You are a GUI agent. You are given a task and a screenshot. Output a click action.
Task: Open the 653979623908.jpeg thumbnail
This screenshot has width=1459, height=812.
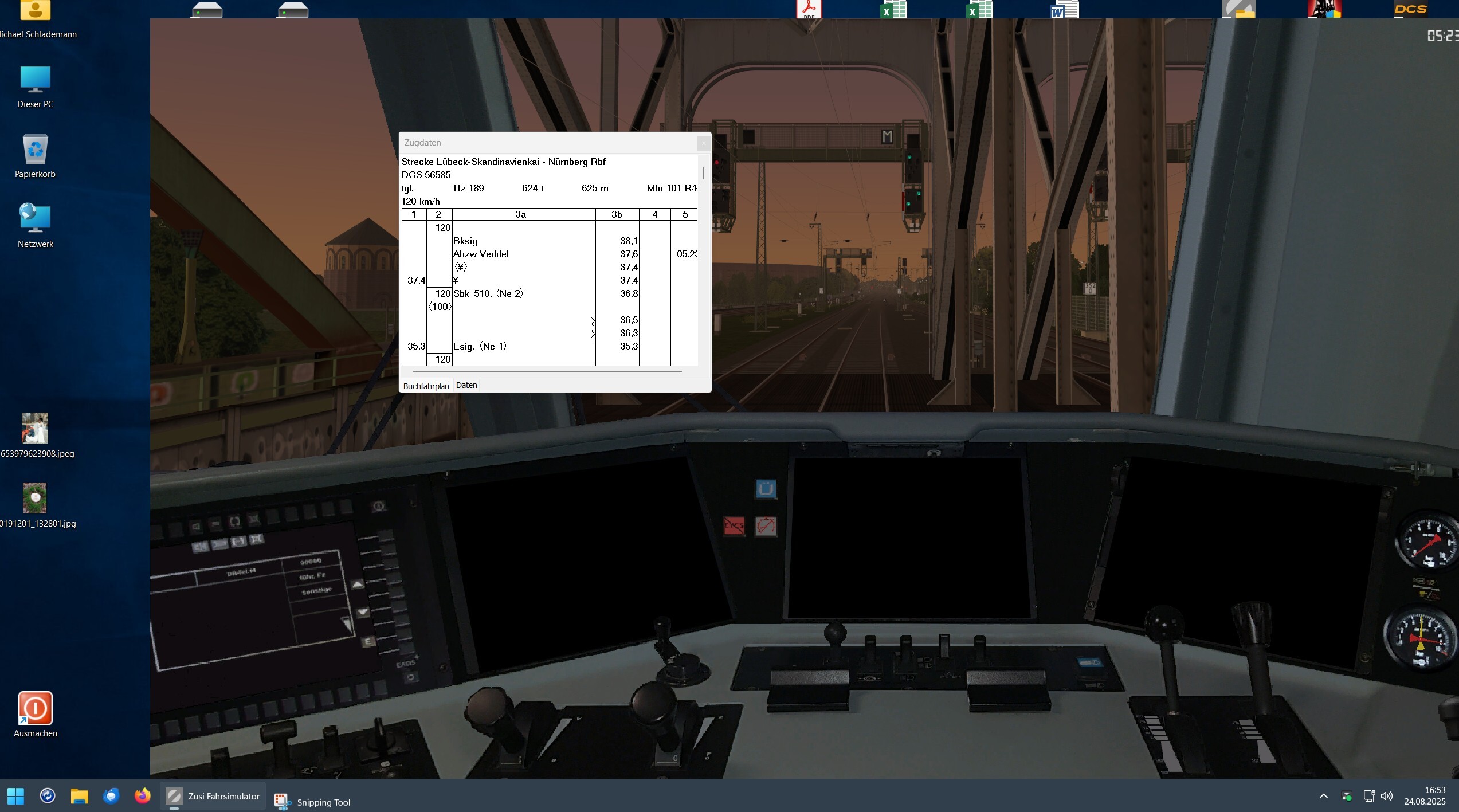pos(35,428)
